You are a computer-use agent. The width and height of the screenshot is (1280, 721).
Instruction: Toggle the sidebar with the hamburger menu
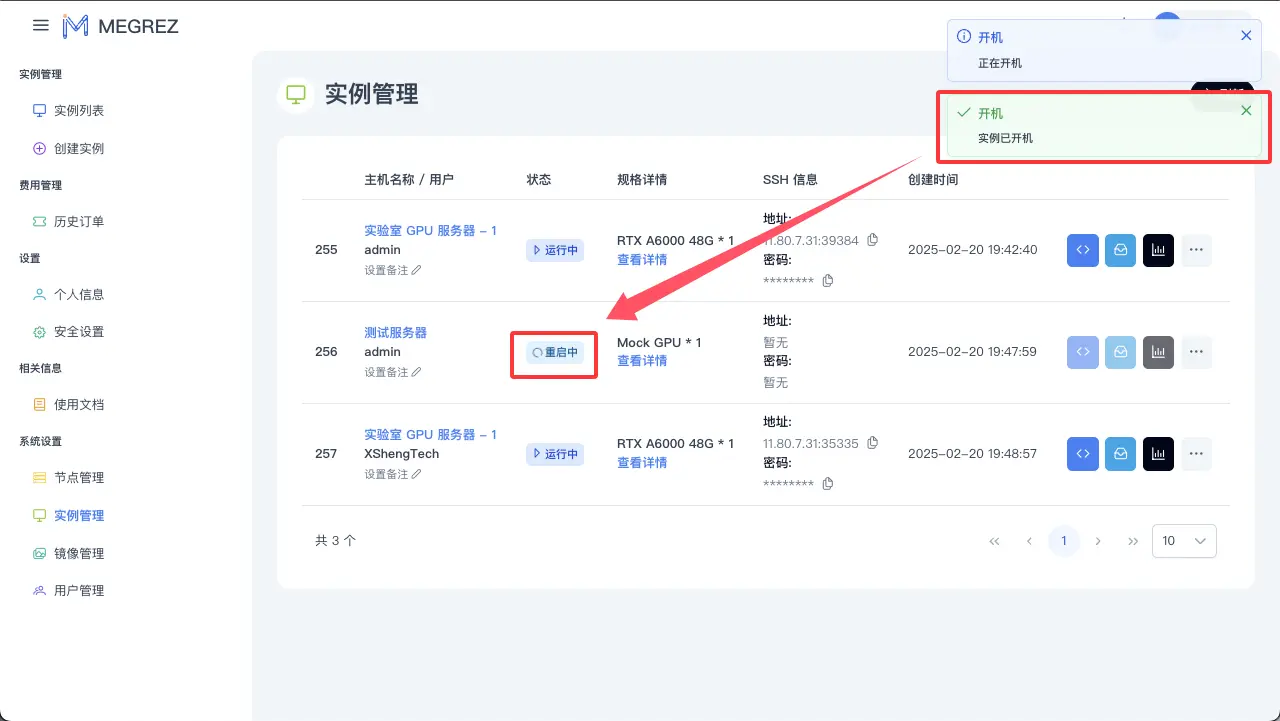point(40,25)
